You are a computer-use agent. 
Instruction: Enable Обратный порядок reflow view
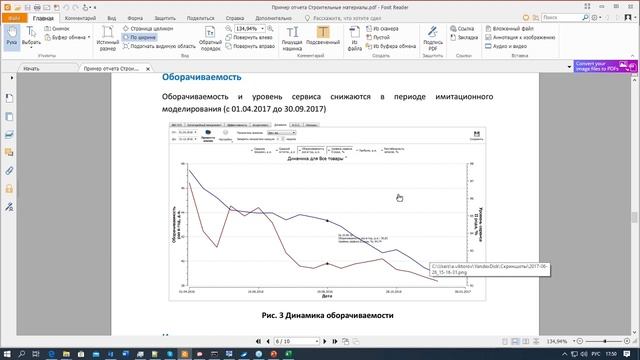tap(210, 38)
